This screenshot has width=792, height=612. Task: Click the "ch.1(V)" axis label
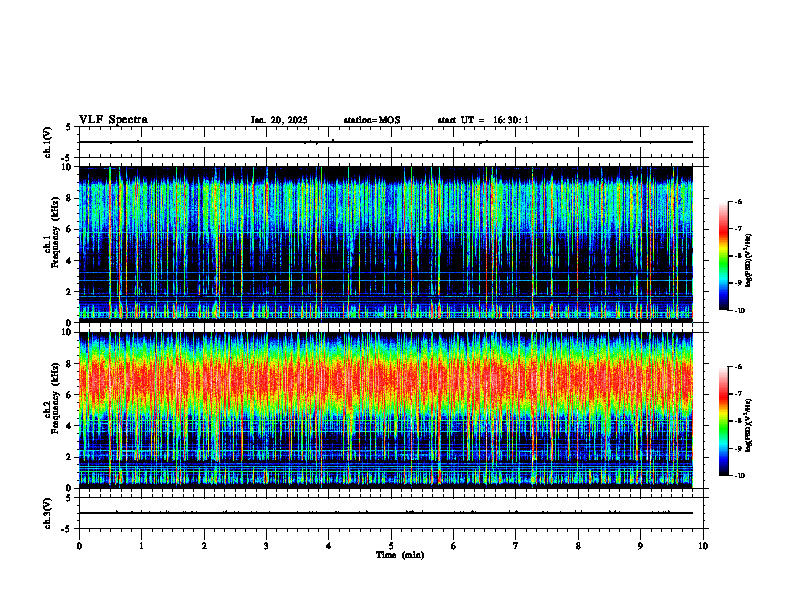[47, 142]
